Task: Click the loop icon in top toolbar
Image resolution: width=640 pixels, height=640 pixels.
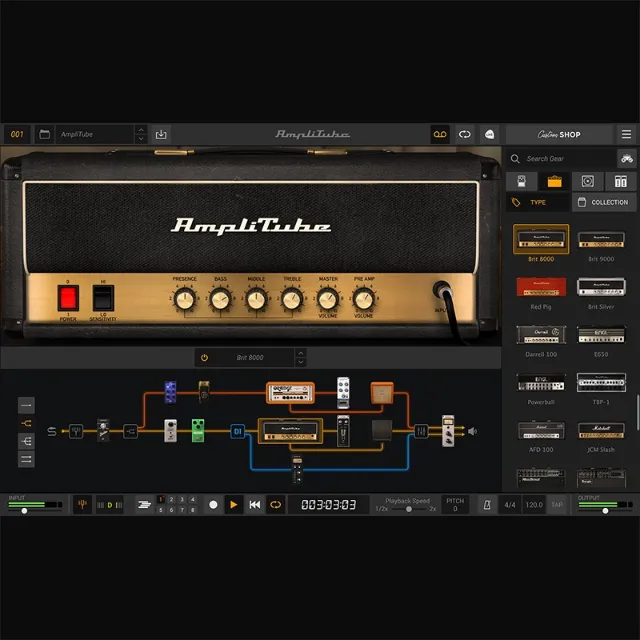Action: (x=465, y=134)
